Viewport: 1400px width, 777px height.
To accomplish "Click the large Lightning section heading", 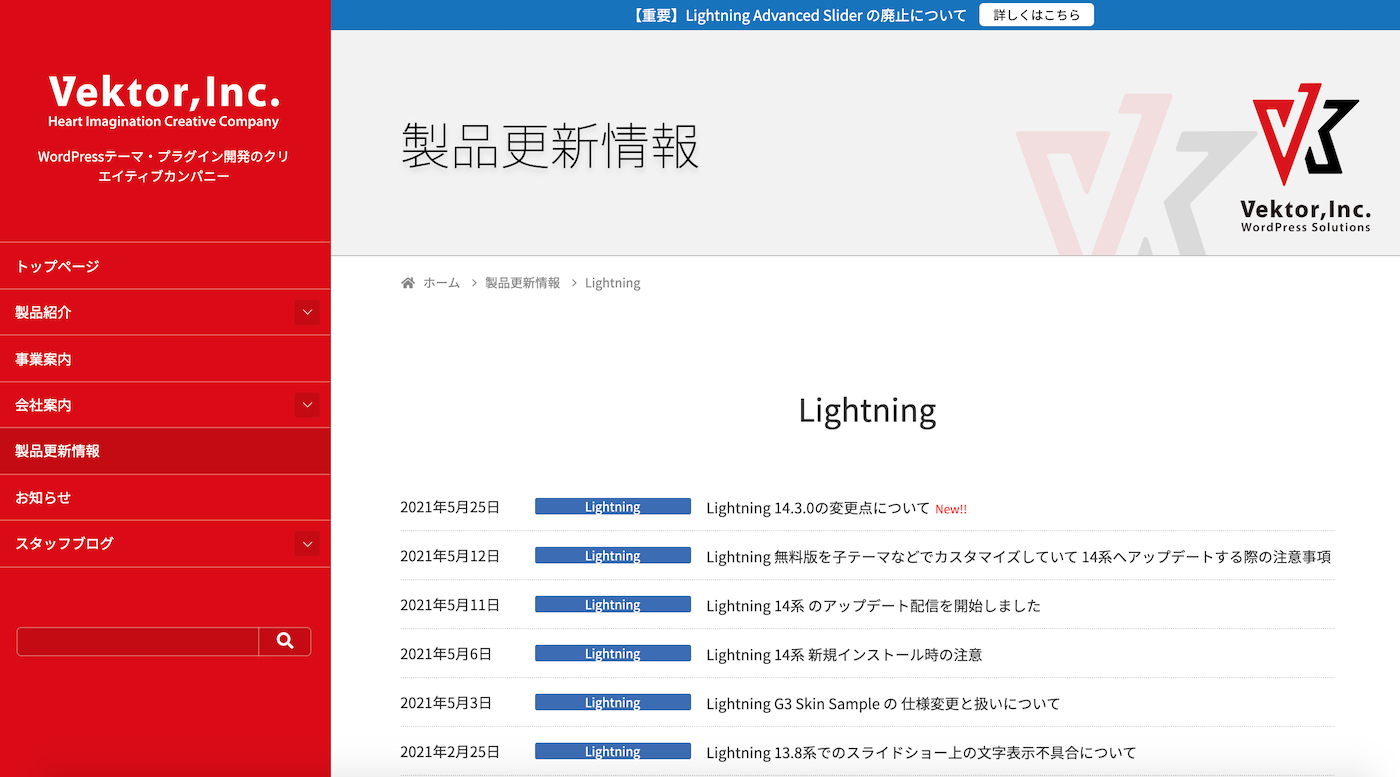I will pyautogui.click(x=867, y=410).
